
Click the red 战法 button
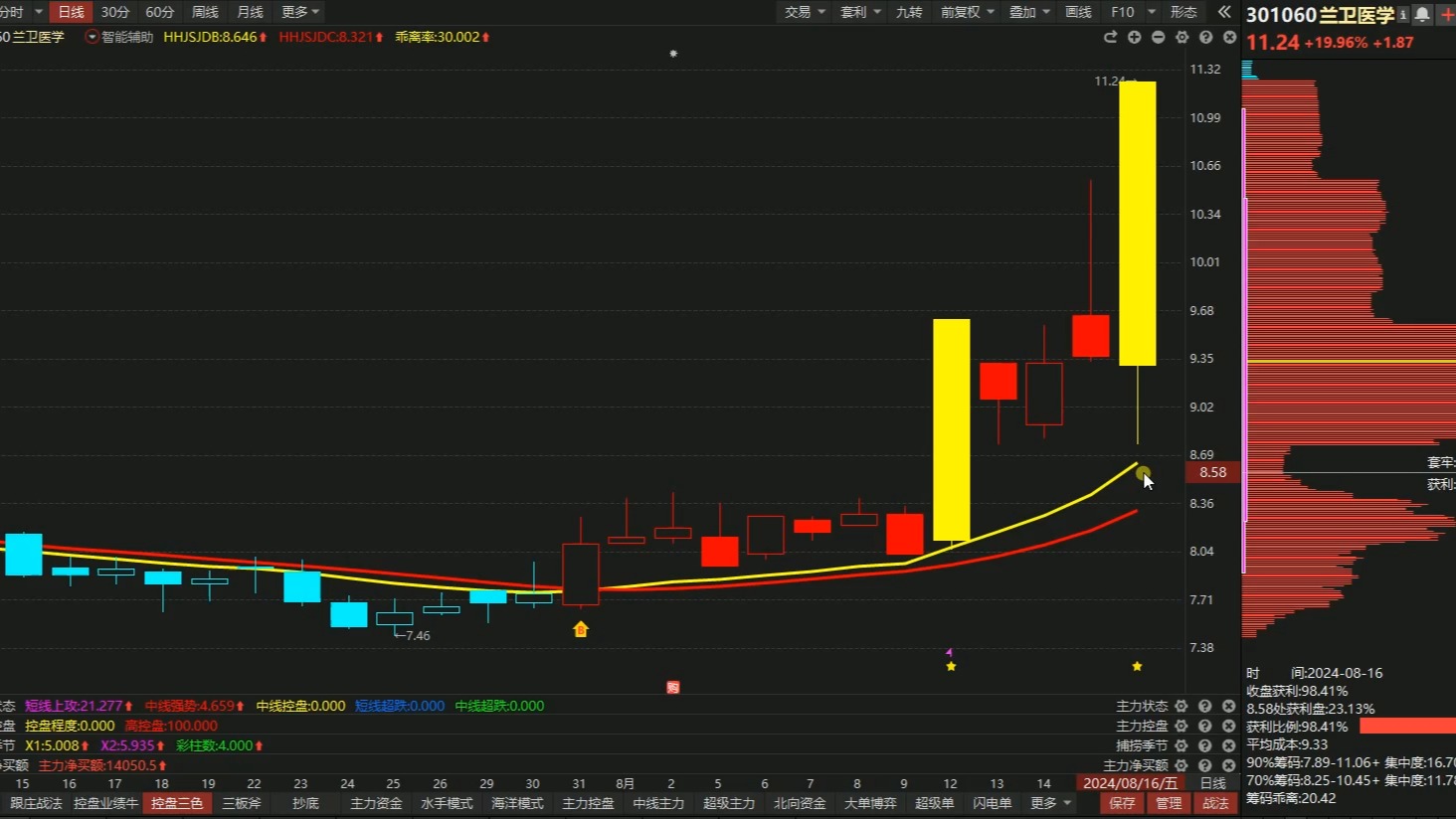(x=1215, y=803)
